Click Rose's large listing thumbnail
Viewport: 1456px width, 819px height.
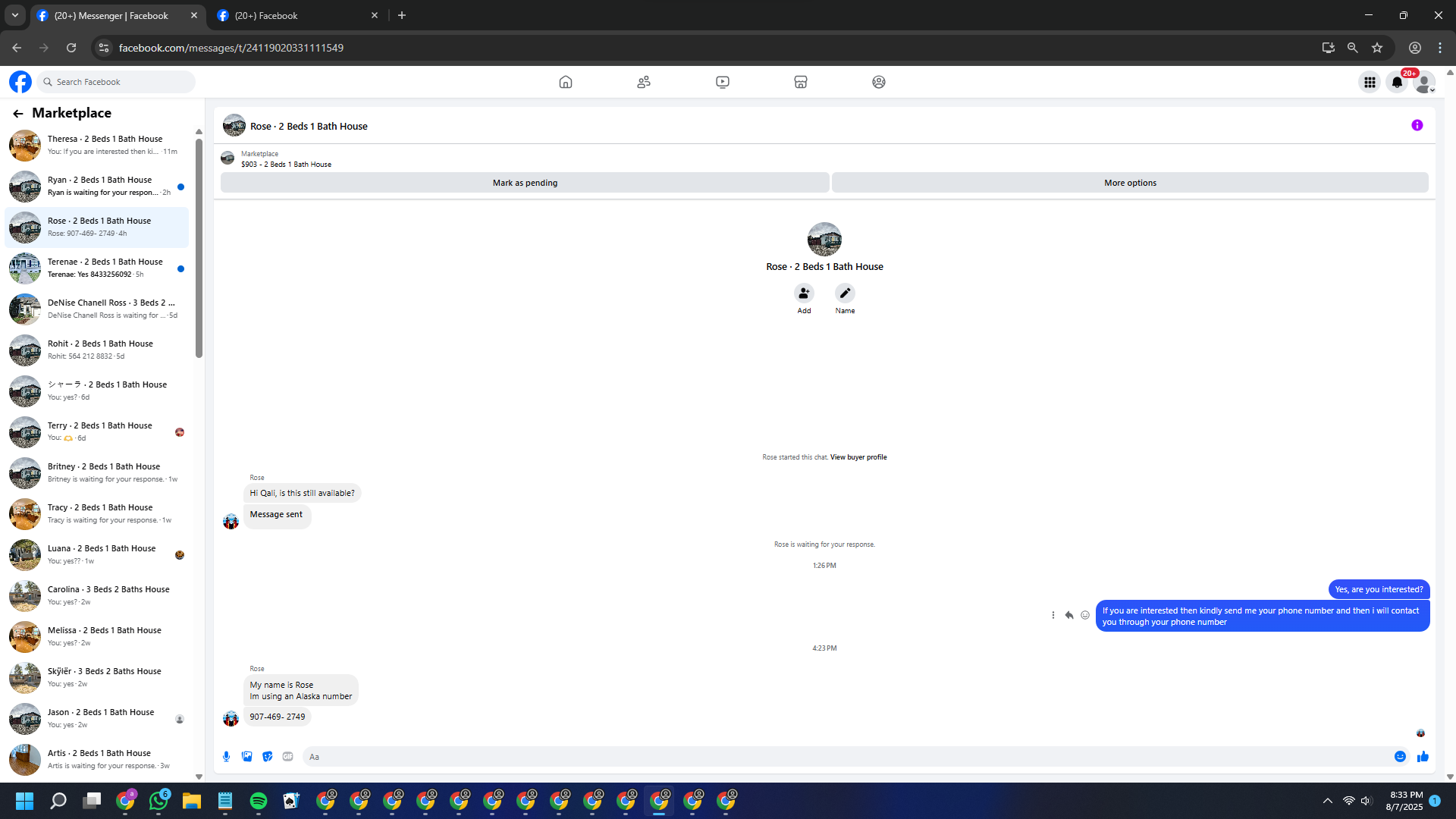tap(824, 240)
